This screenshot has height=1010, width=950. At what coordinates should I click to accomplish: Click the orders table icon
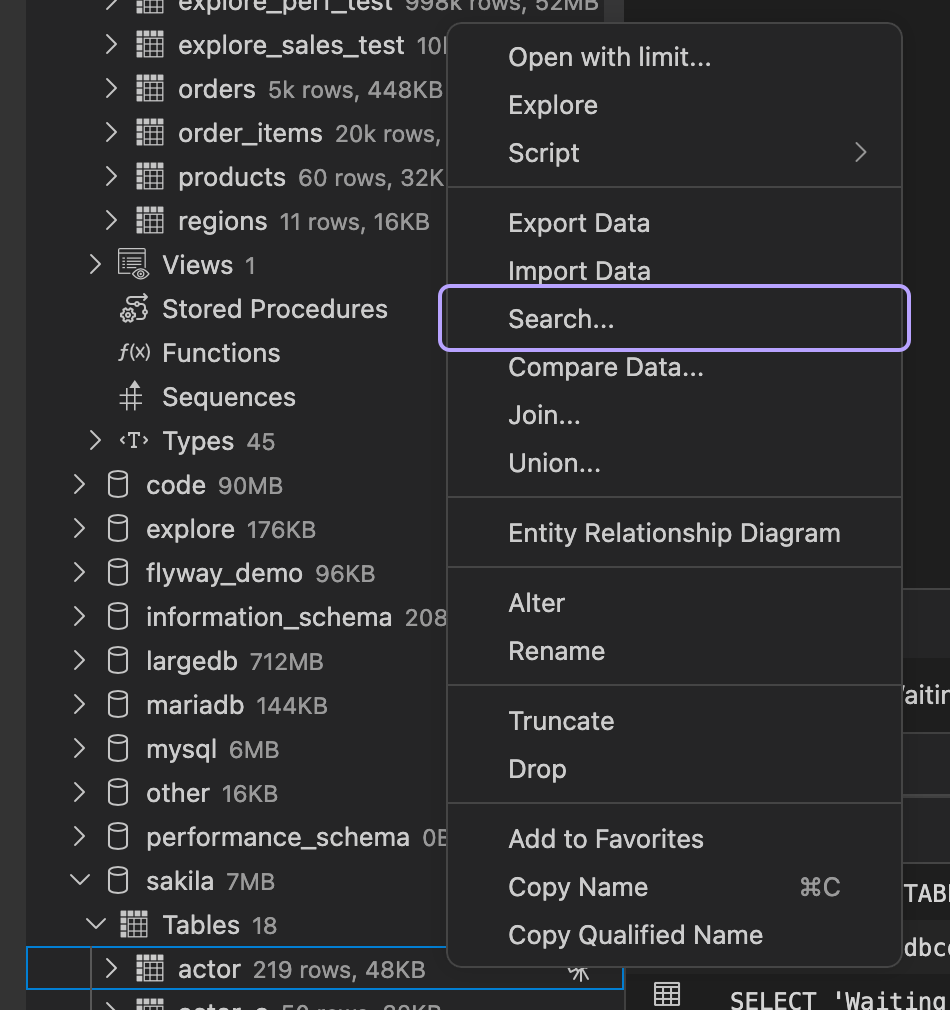[x=149, y=89]
